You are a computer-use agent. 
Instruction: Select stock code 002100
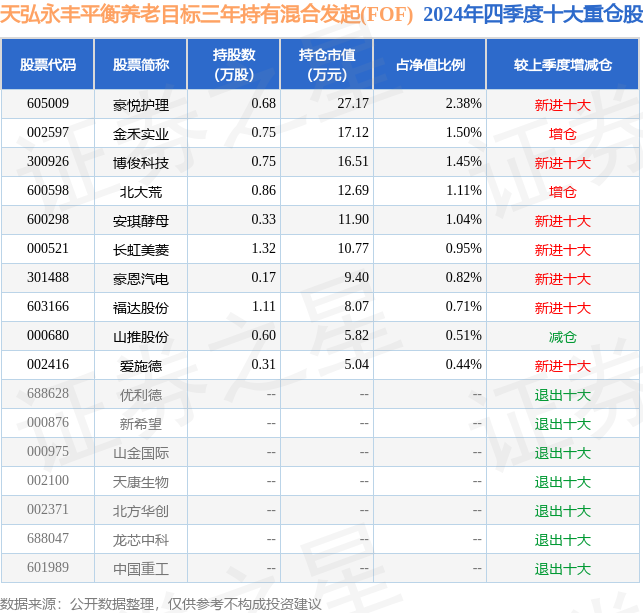(48, 481)
